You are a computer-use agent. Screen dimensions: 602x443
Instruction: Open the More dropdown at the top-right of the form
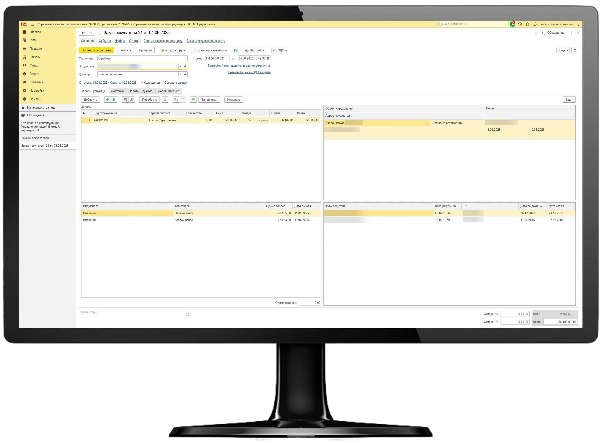(x=565, y=50)
